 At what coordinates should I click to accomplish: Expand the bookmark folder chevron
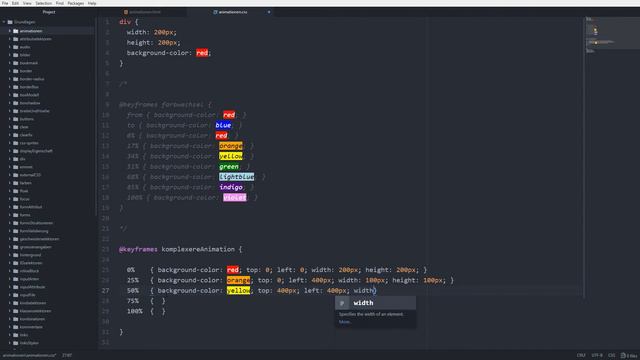pyautogui.click(x=10, y=63)
